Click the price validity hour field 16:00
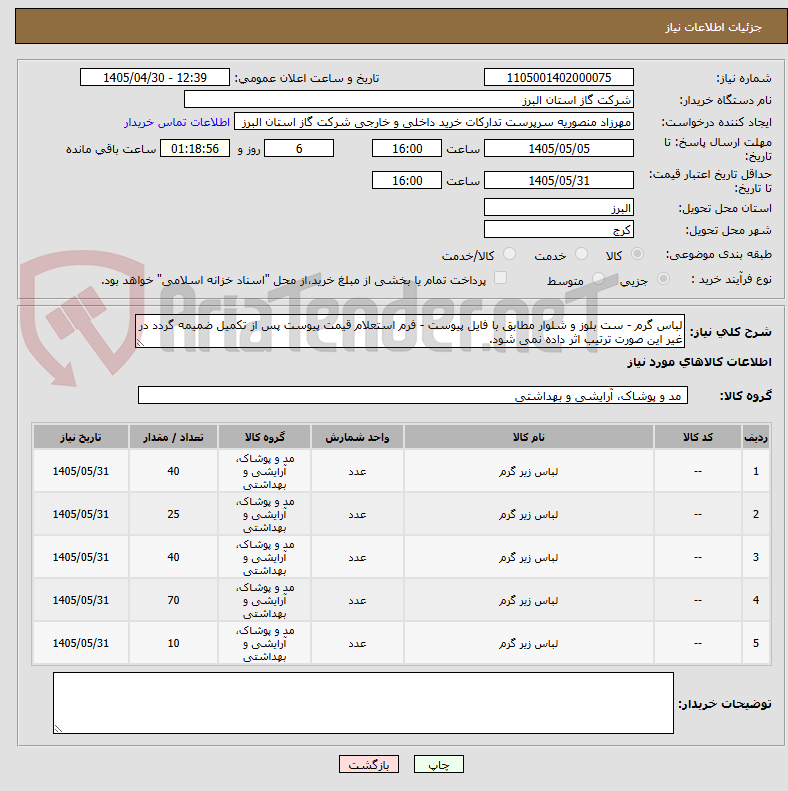788x791 pixels. 407,180
